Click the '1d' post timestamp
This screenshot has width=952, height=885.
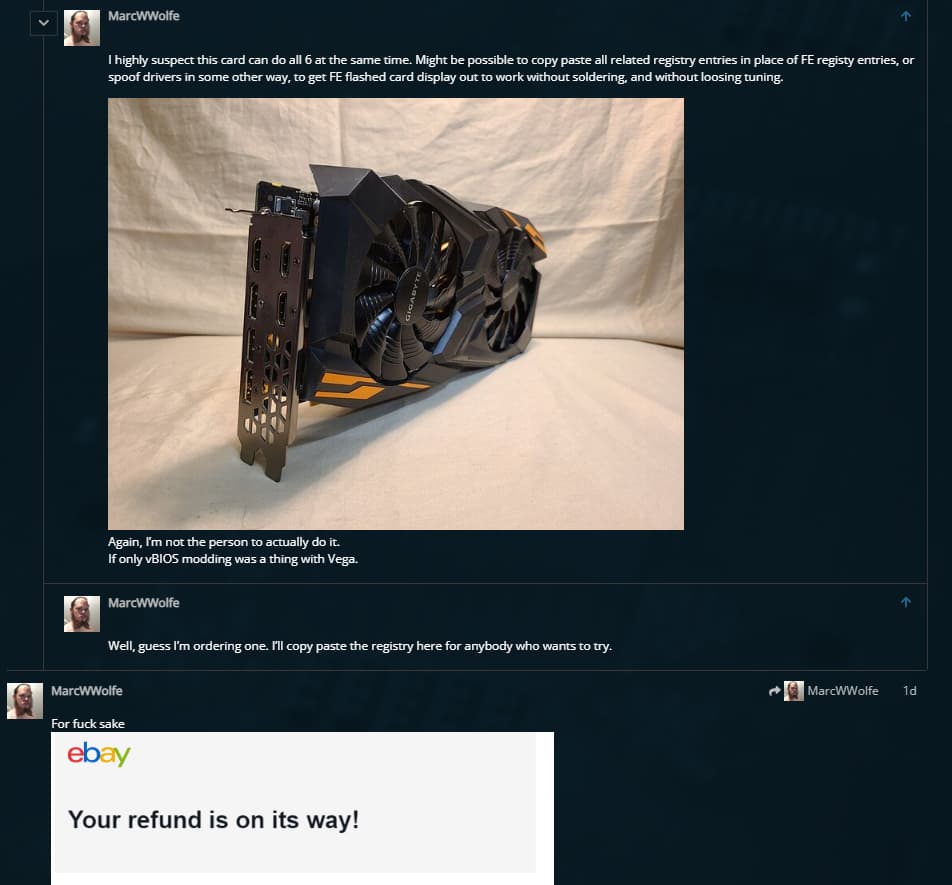pos(910,691)
